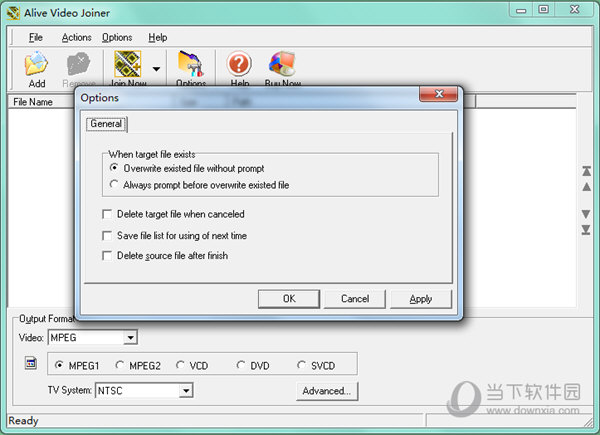Open the Options menu in menu bar

117,37
